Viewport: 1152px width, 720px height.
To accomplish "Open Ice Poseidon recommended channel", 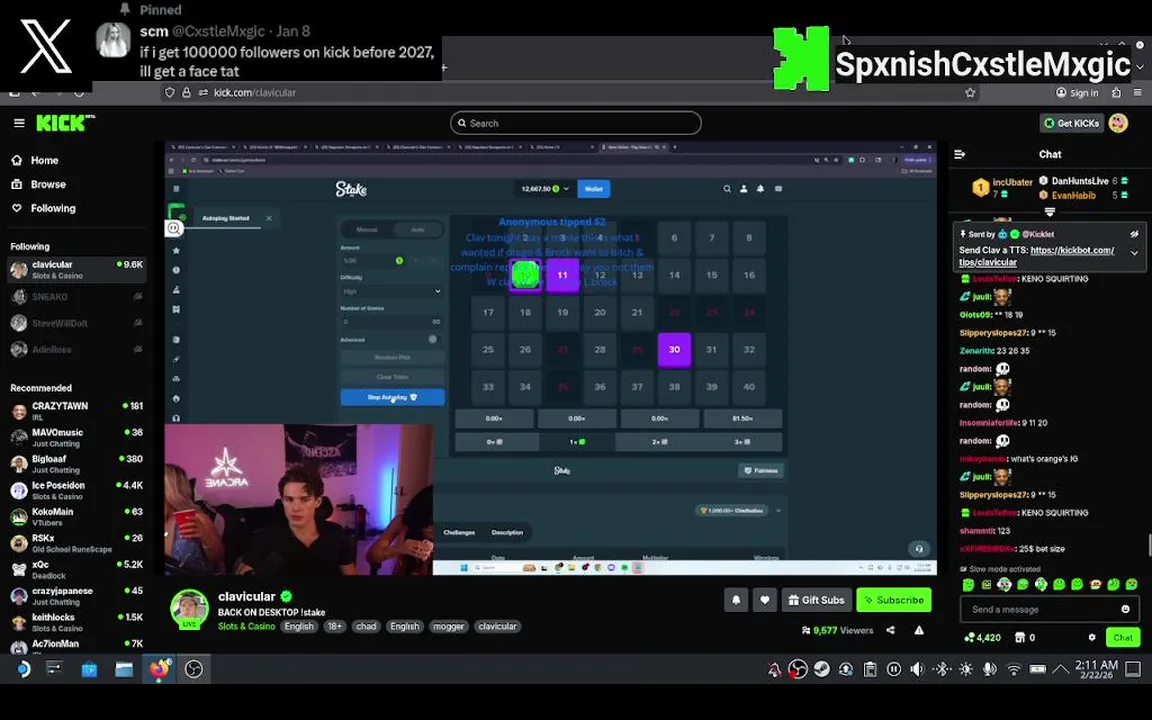I will click(x=76, y=490).
